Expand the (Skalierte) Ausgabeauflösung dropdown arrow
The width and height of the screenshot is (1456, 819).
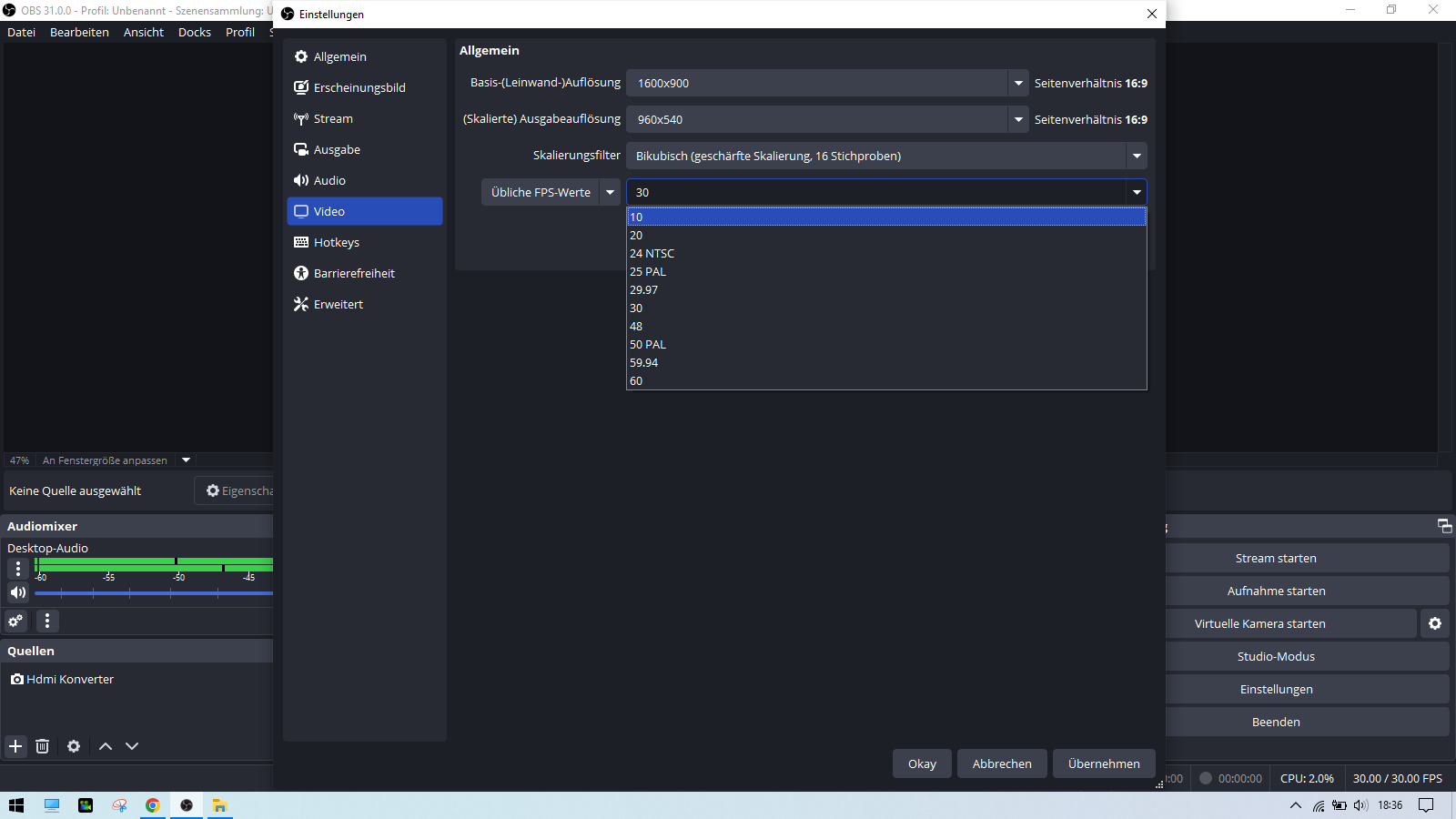click(x=1018, y=119)
